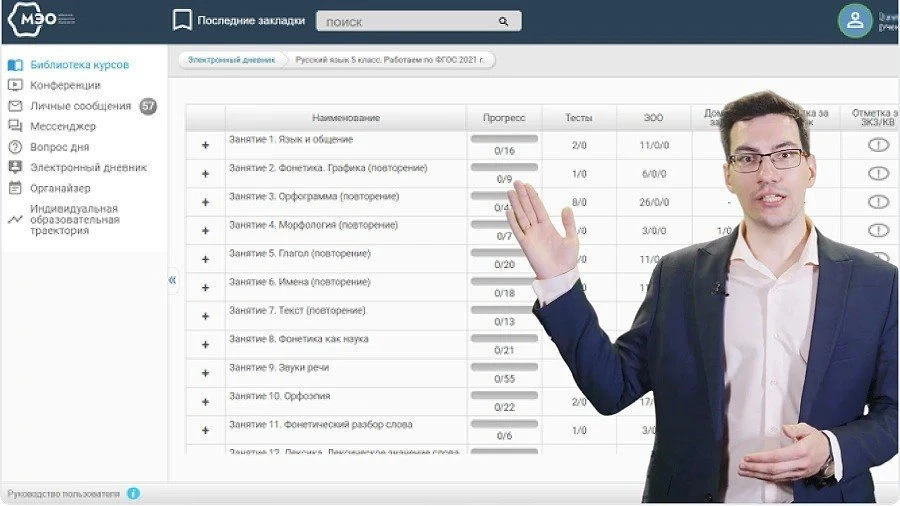Expand Занятие 5. Глагол row with plus
The height and width of the screenshot is (506, 900).
point(206,259)
